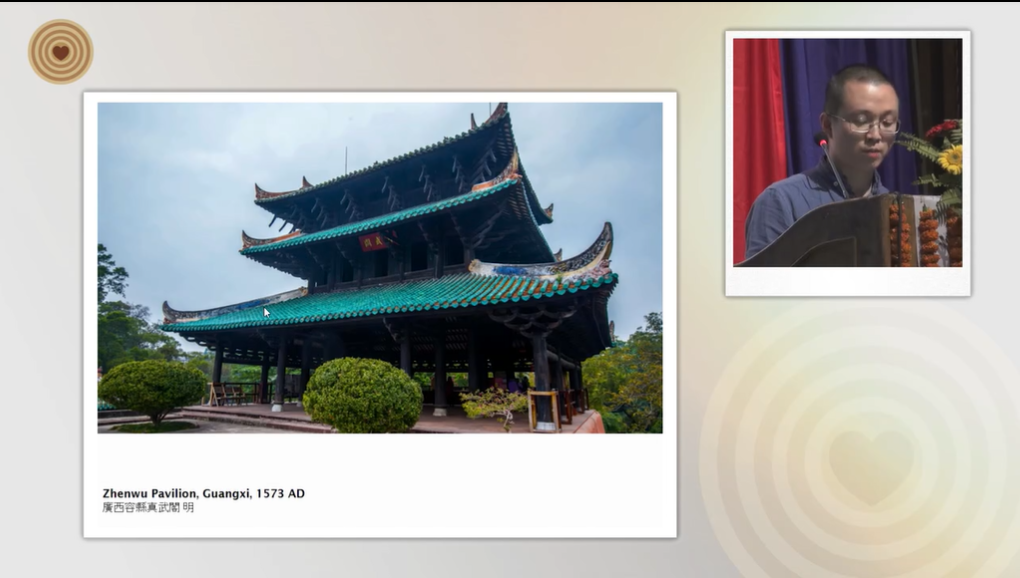Click the large round bush in photo center
The width and height of the screenshot is (1020, 578).
click(x=362, y=395)
